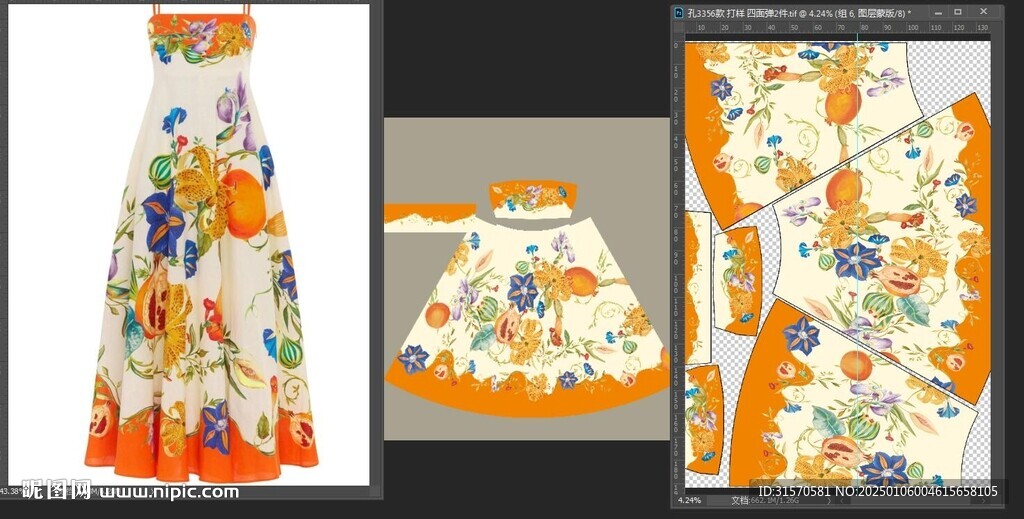Select the small bodice piece above the skirt
Screen dimensions: 1024x519
click(x=528, y=196)
